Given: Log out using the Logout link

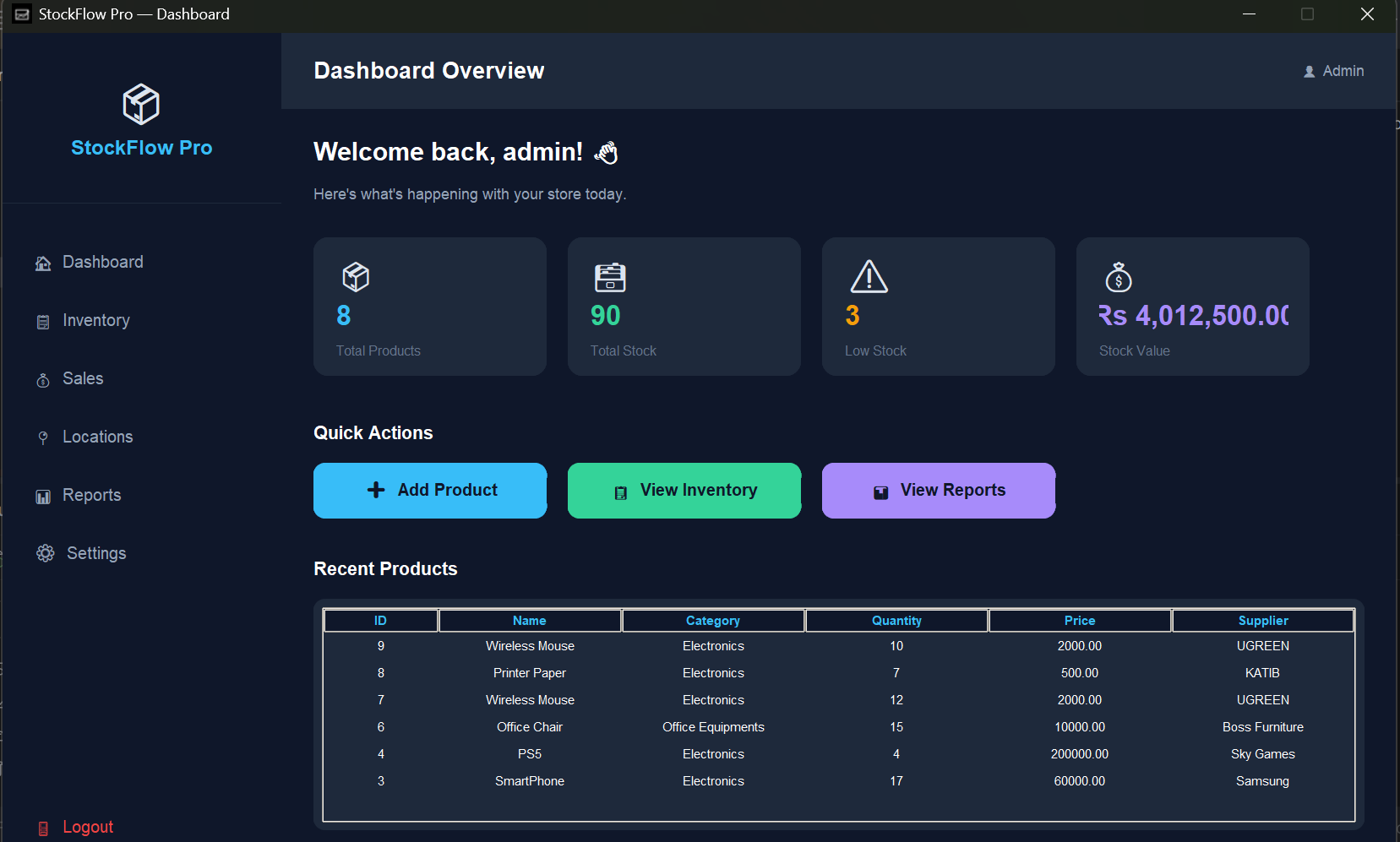Looking at the screenshot, I should (88, 827).
